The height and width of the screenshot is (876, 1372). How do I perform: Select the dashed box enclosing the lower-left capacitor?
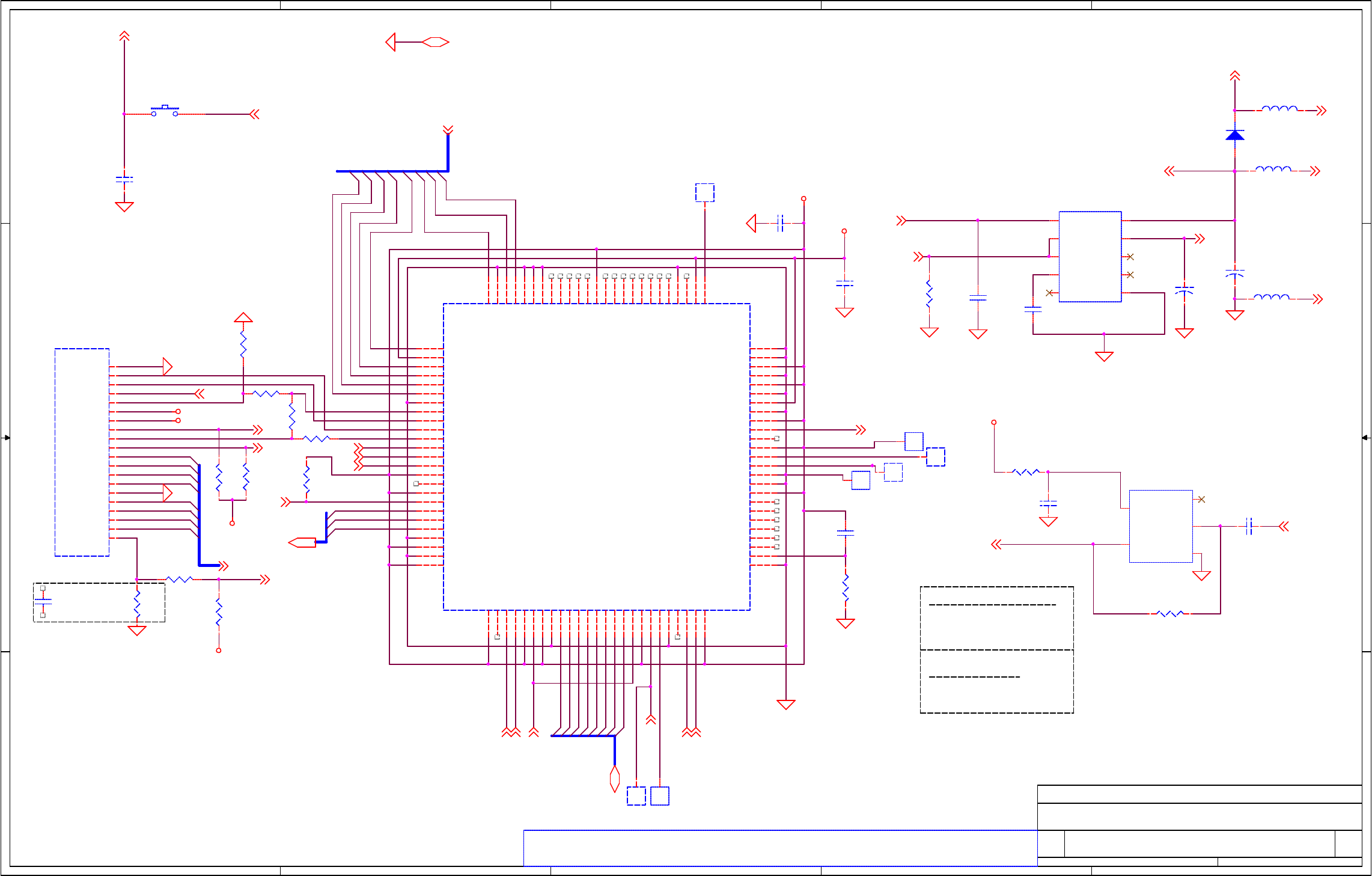(99, 602)
